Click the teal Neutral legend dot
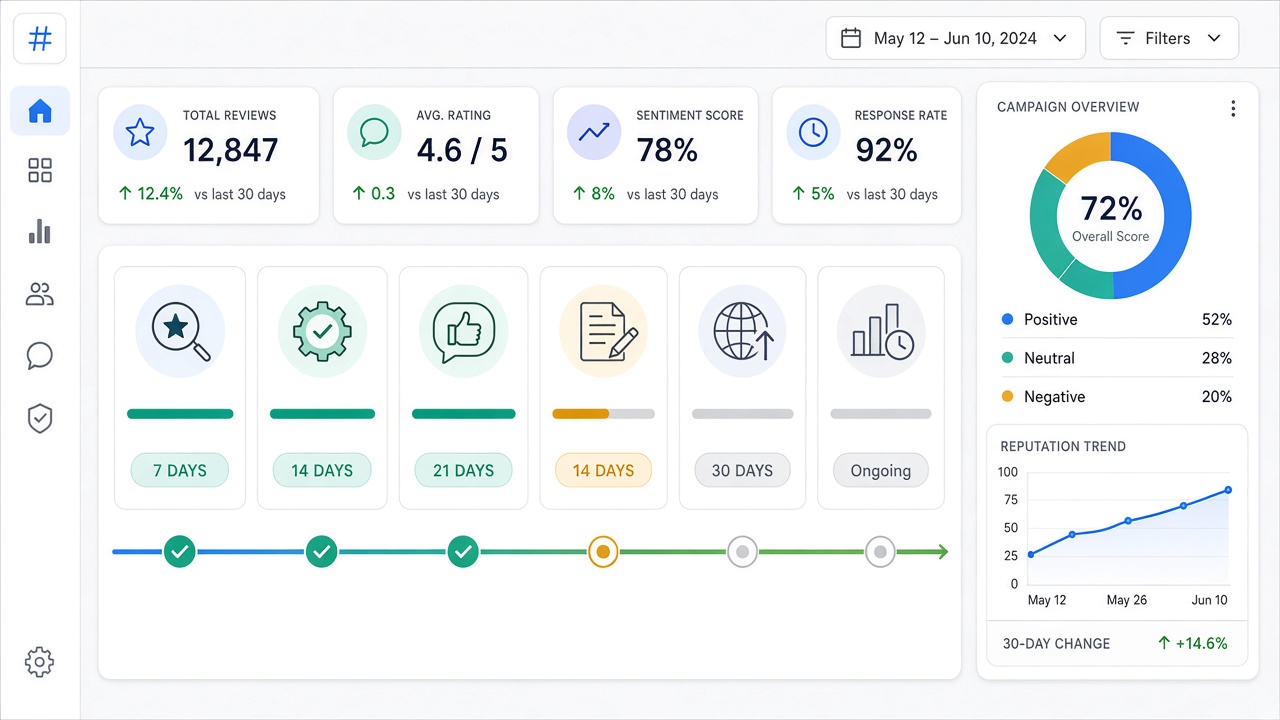Viewport: 1280px width, 720px height. pos(1007,358)
